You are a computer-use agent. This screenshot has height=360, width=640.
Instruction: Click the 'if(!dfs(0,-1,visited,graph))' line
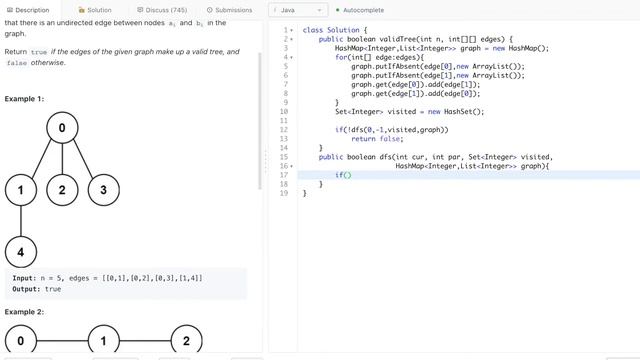391,130
